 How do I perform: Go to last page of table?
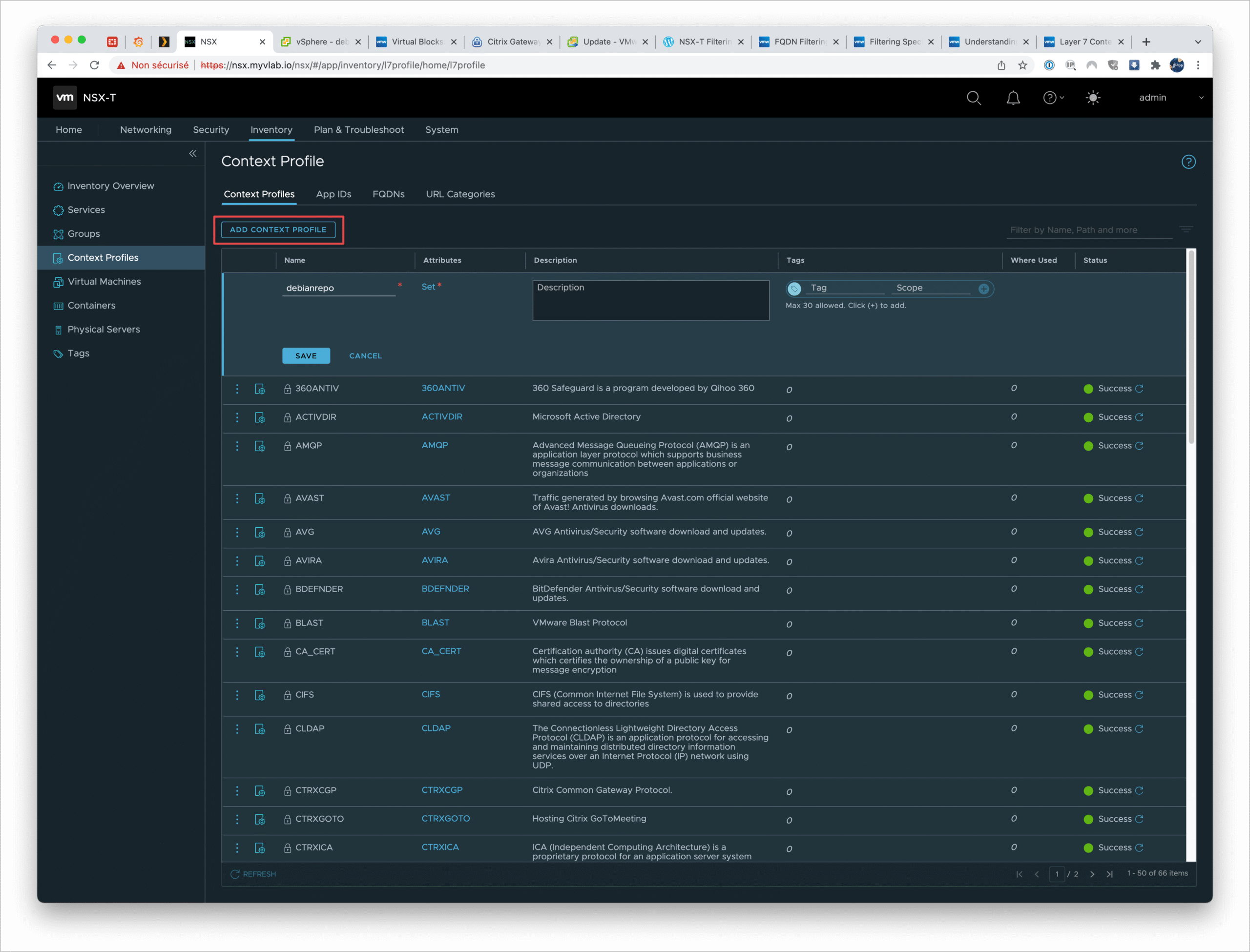pos(1109,874)
